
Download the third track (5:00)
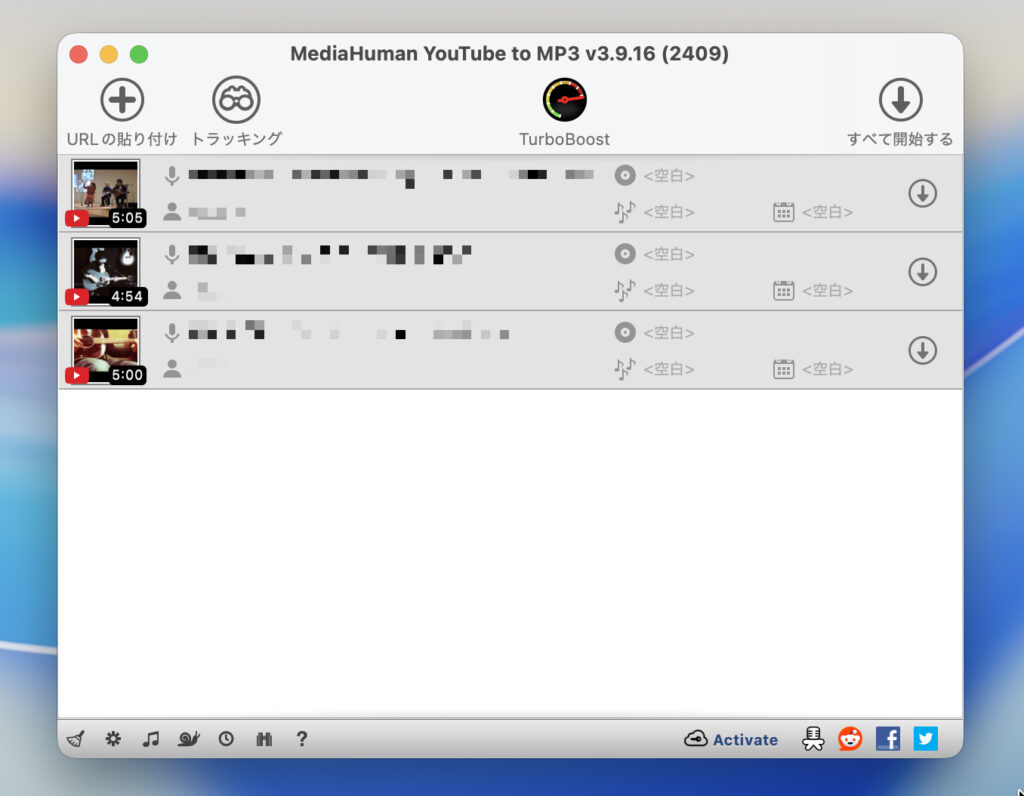[922, 350]
